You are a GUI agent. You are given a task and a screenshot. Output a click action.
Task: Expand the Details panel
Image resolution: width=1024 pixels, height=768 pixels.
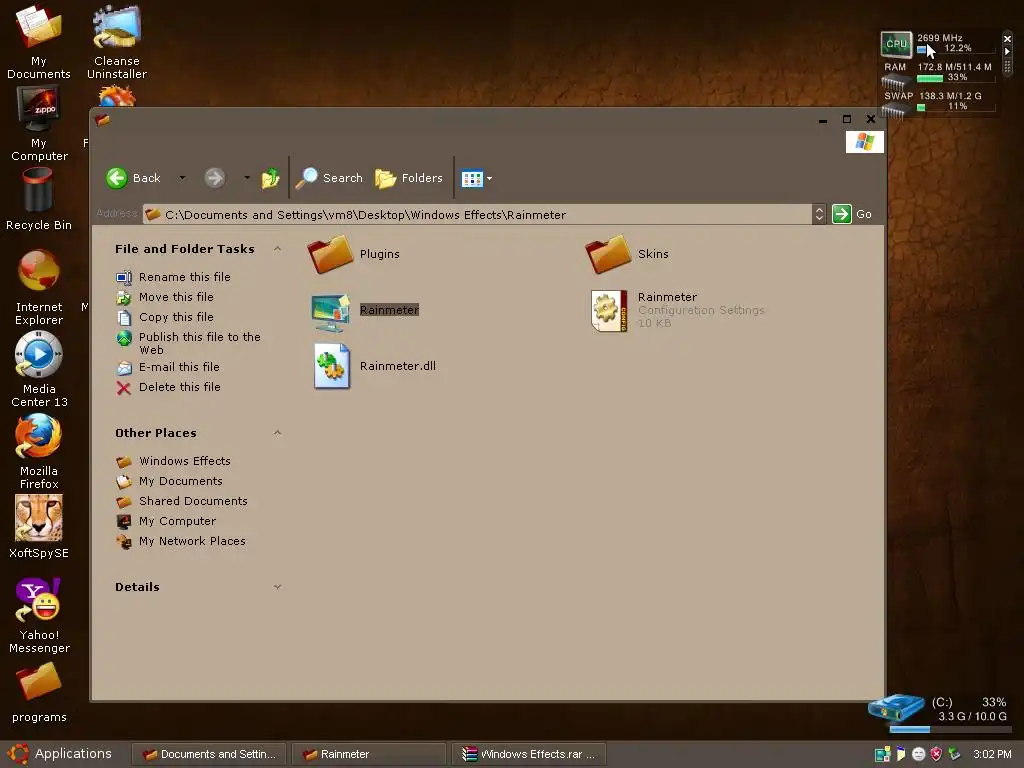click(278, 587)
